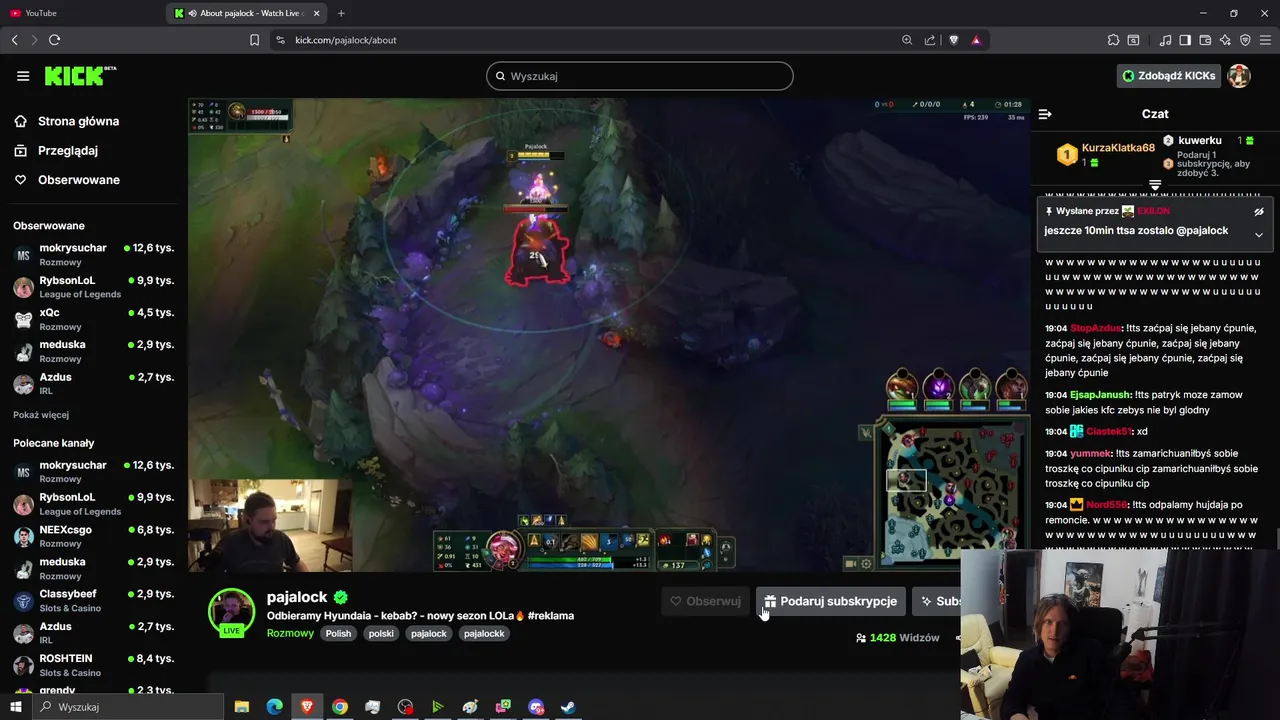Image resolution: width=1280 pixels, height=720 pixels.
Task: Collapse the chat panel with arrow icon
Action: (1045, 114)
